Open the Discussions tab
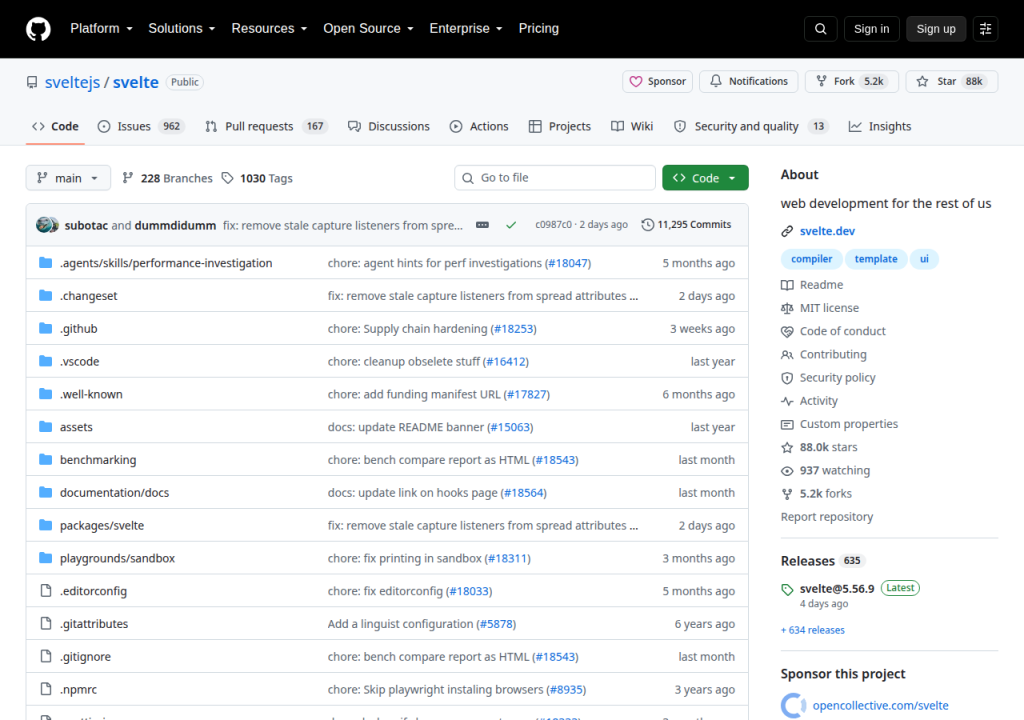1024x720 pixels. click(x=389, y=126)
